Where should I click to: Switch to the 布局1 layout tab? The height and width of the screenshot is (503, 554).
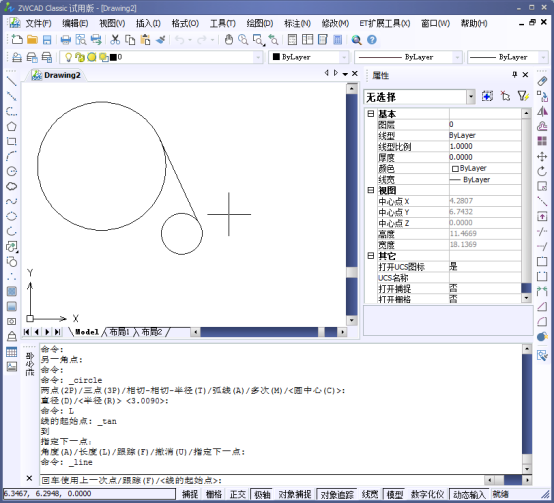[x=119, y=332]
